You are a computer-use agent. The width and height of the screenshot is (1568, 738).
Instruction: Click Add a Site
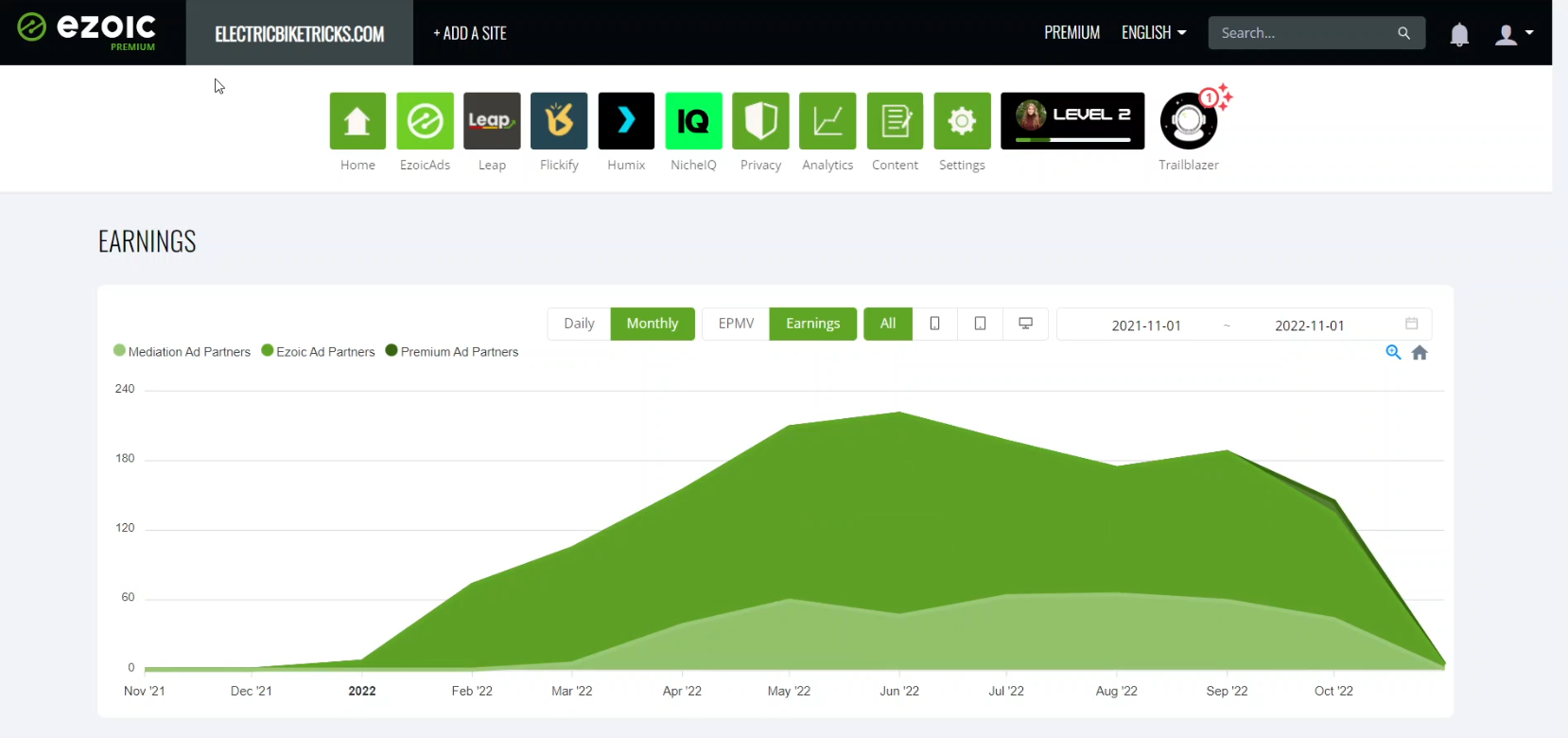click(x=470, y=33)
